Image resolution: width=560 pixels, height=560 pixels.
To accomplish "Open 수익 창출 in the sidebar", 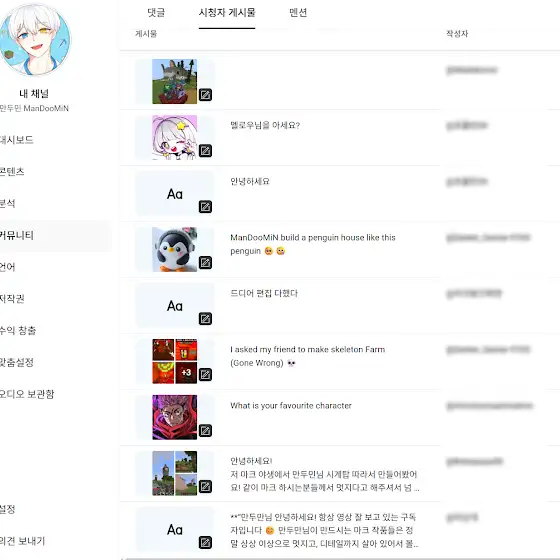I will pyautogui.click(x=18, y=330).
